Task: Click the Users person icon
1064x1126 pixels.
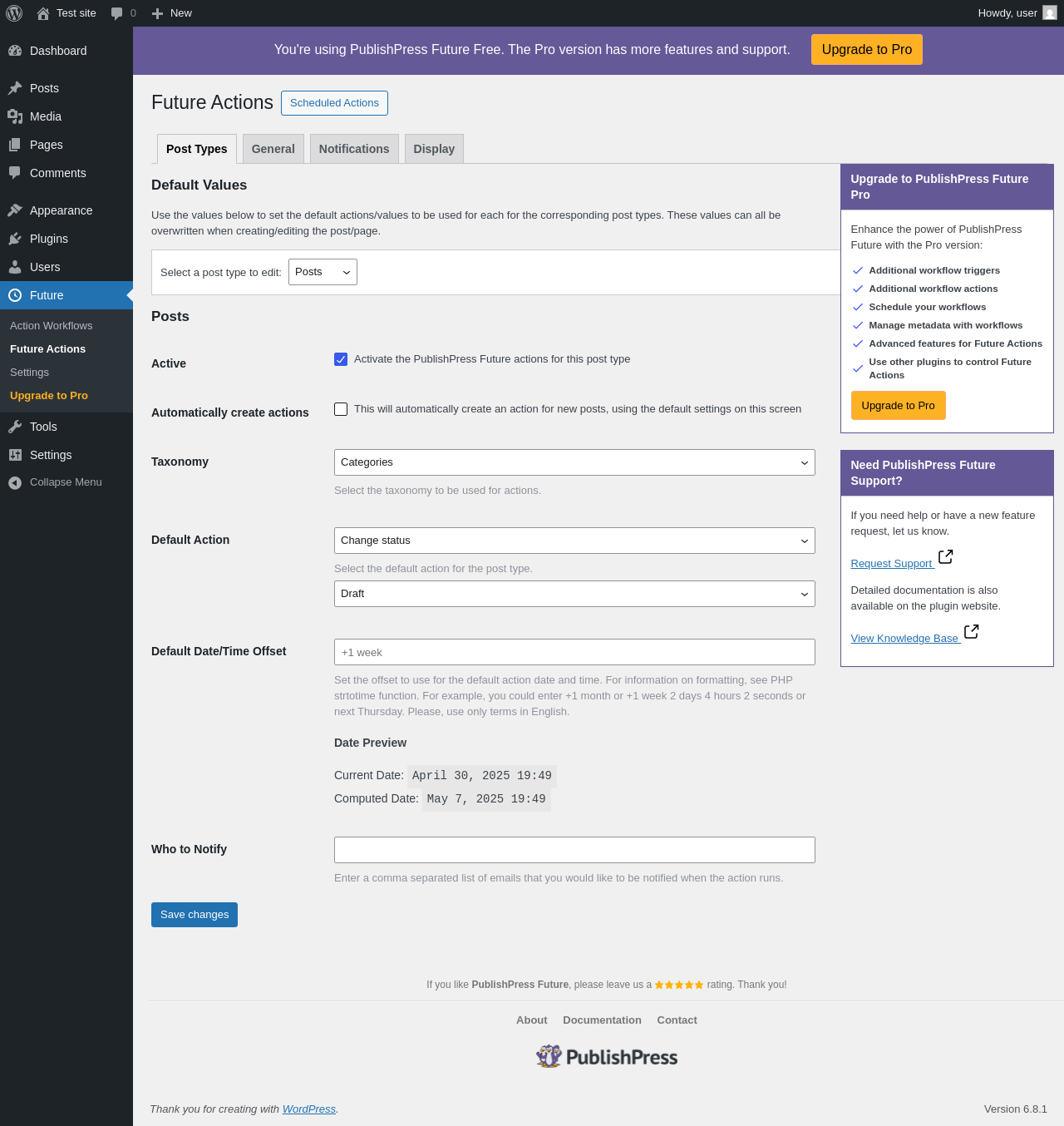Action: pos(15,267)
